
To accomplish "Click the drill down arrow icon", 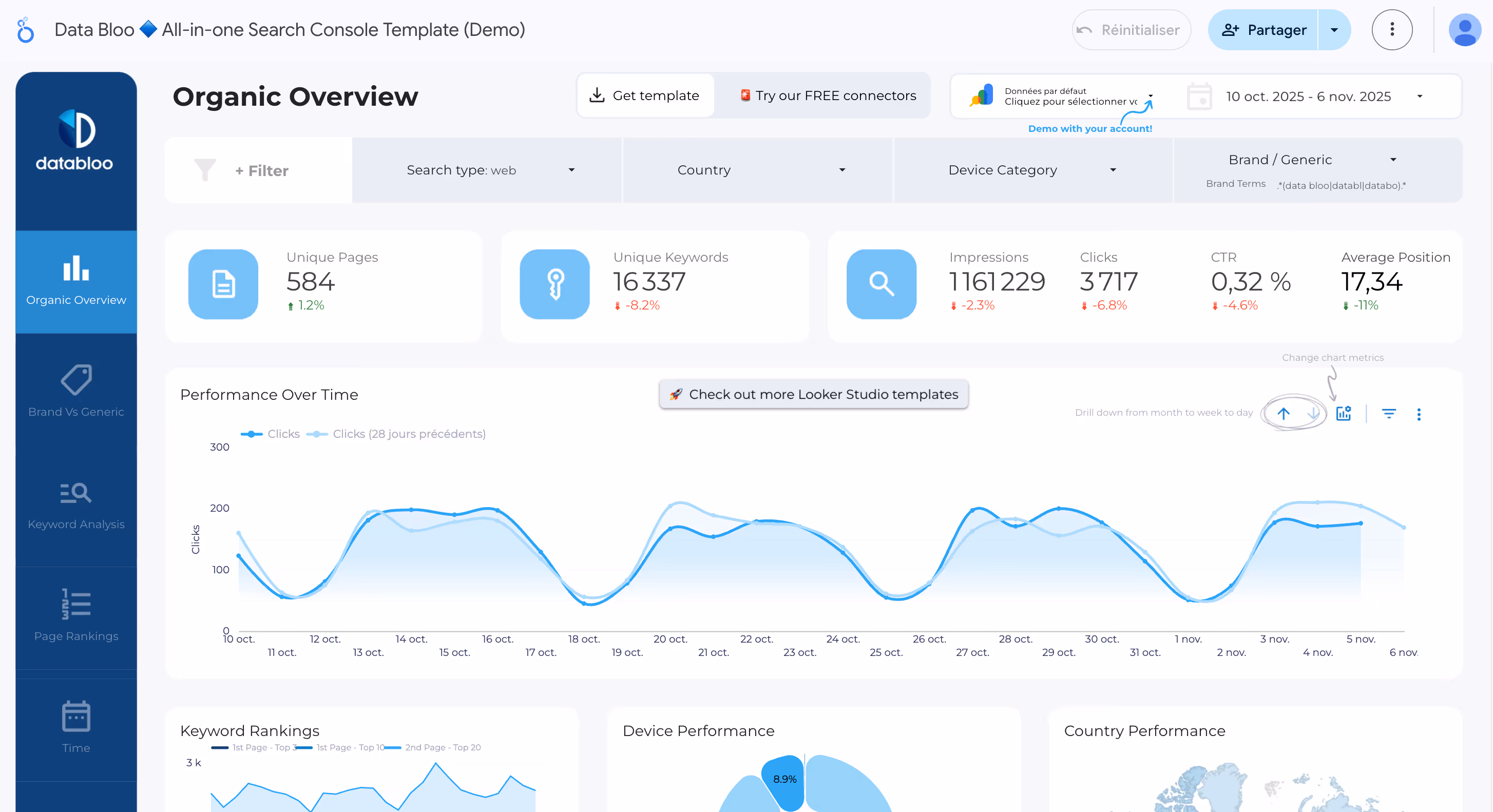I will [1313, 413].
